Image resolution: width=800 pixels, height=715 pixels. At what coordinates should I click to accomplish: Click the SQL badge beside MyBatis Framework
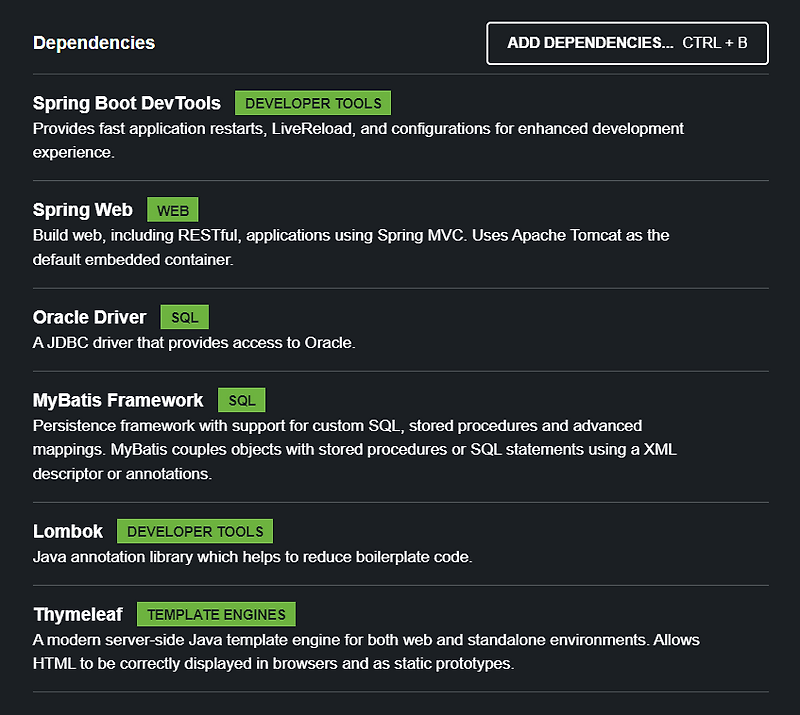coord(241,399)
